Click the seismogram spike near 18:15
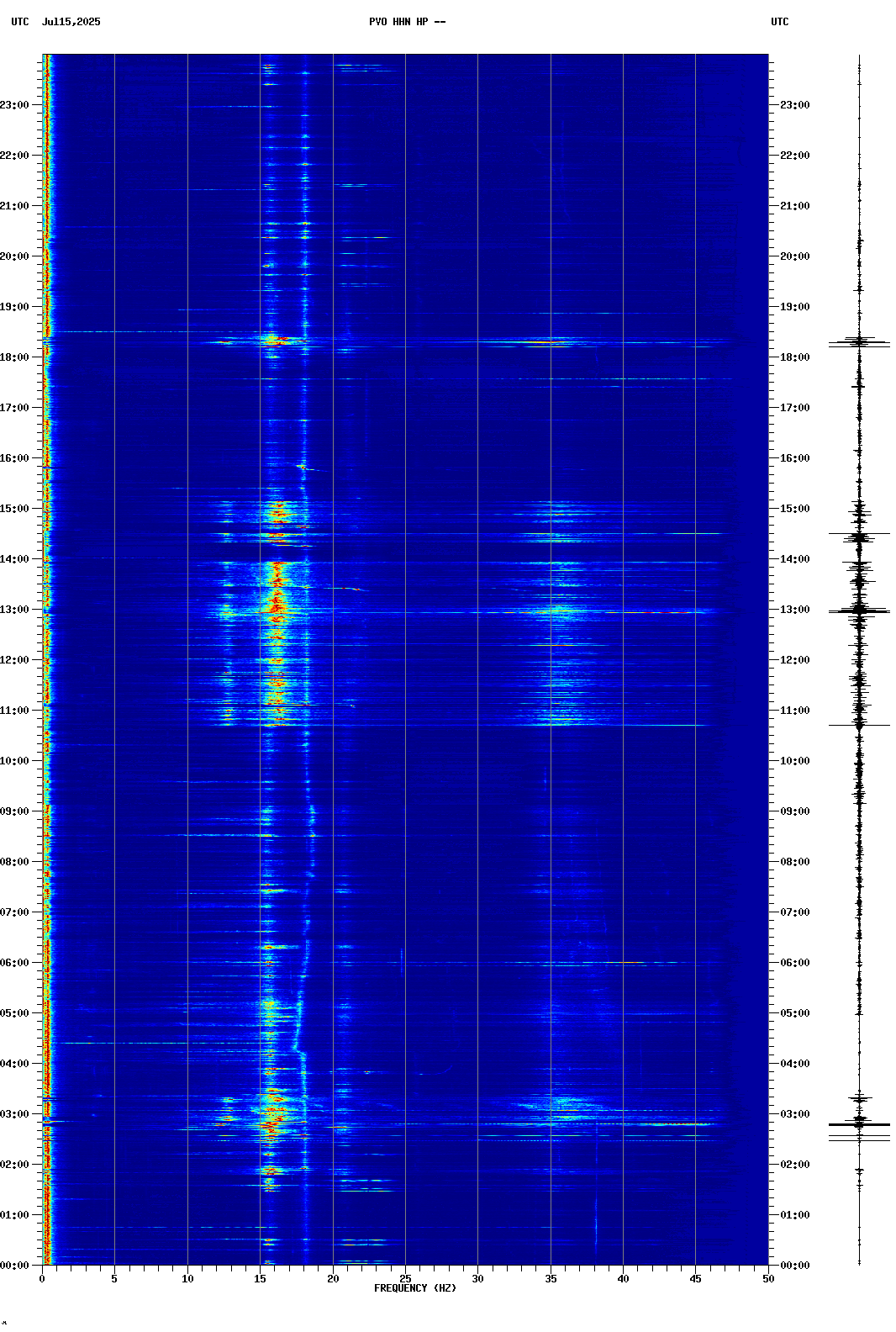The height and width of the screenshot is (1332, 896). click(x=859, y=342)
